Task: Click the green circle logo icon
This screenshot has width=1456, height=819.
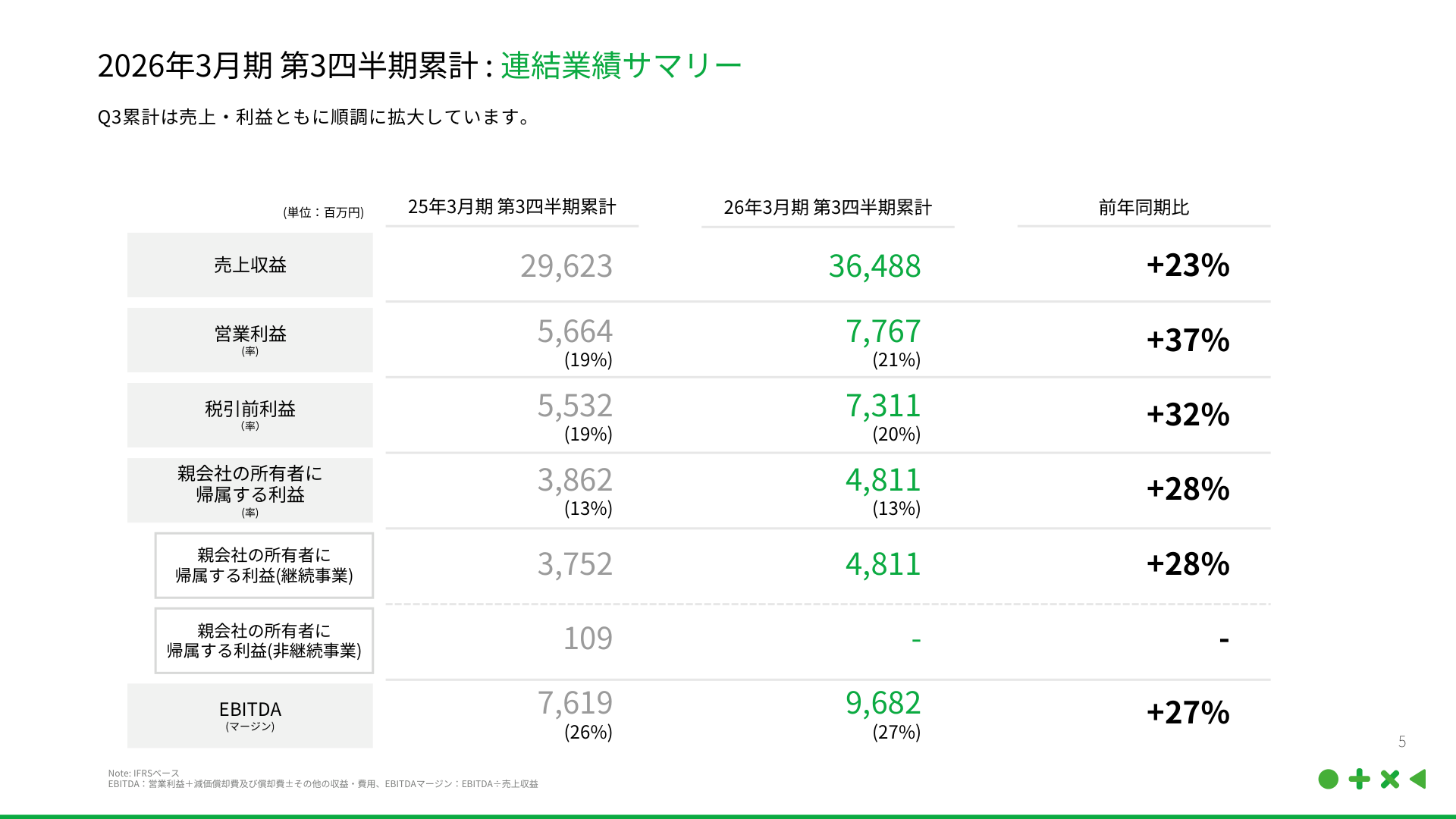Action: click(1329, 779)
